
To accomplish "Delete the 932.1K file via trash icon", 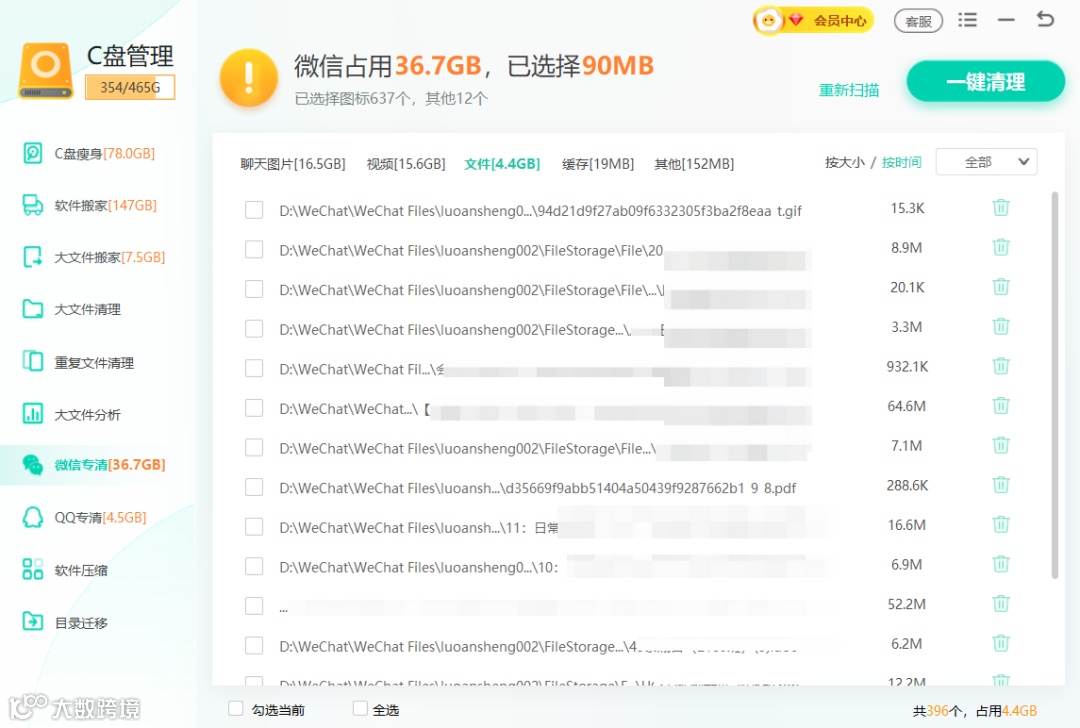I will click(1001, 366).
